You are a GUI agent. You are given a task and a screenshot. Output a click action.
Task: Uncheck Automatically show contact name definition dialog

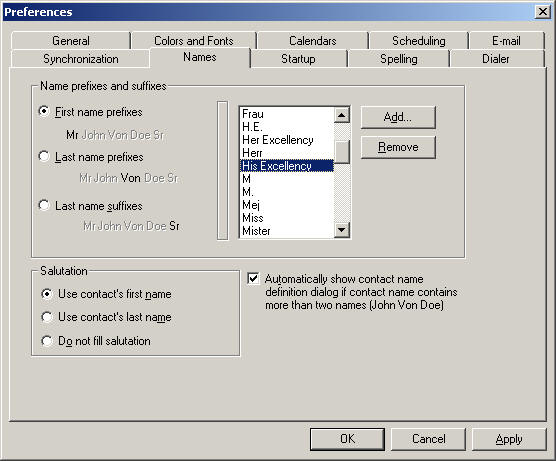coord(253,279)
